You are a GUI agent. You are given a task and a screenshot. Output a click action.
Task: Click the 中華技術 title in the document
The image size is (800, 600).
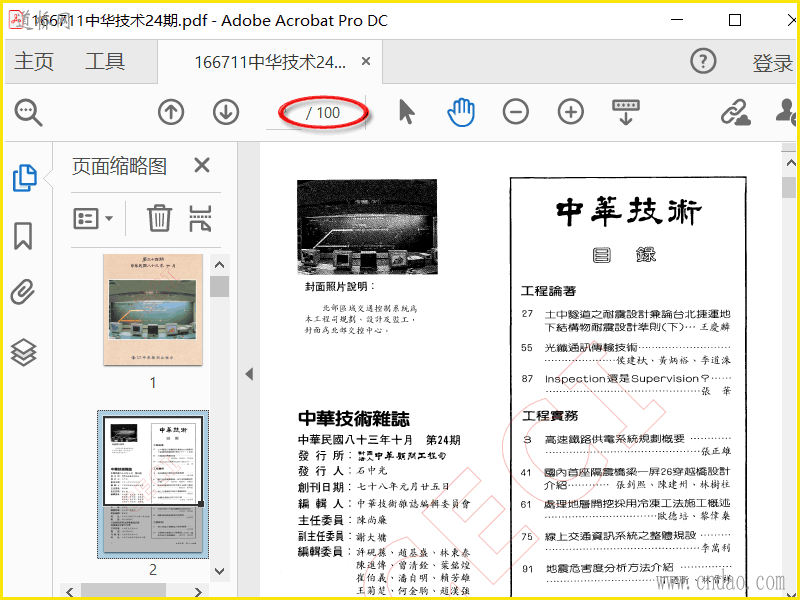click(629, 212)
